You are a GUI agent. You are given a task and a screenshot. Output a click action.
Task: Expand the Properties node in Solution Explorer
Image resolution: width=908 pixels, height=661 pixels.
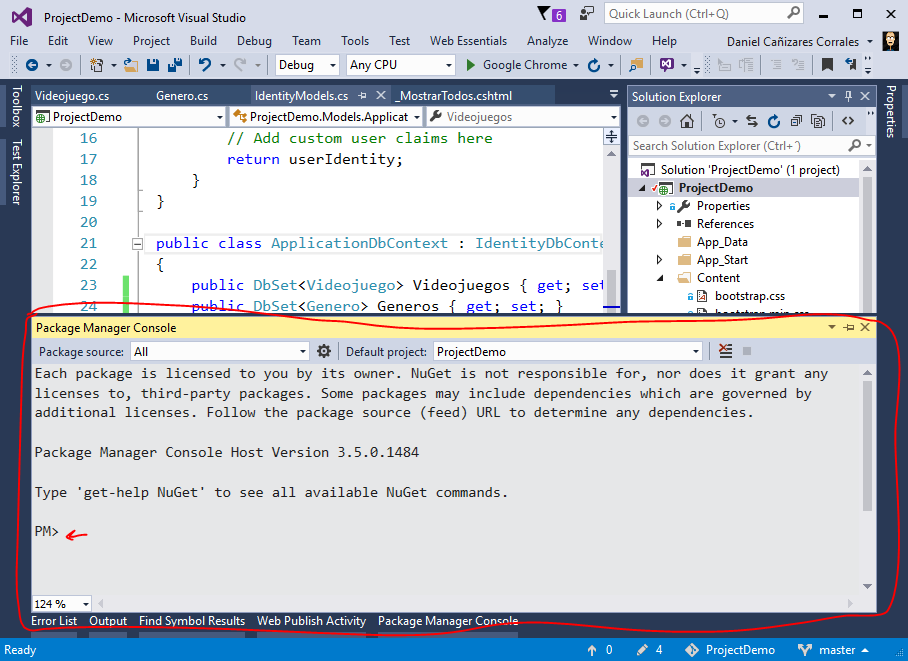click(x=659, y=206)
